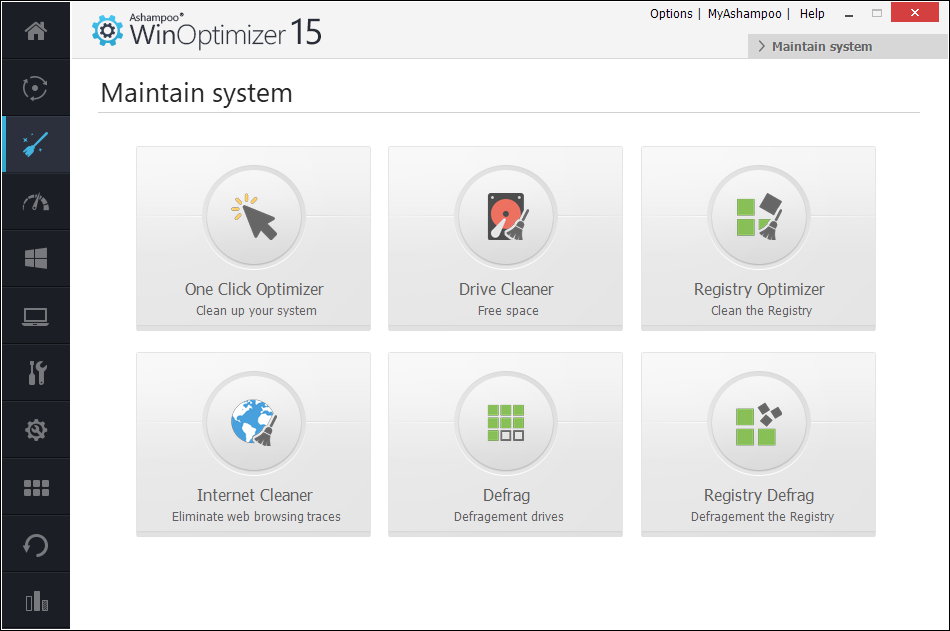Click the MyAshampoo menu link
The width and height of the screenshot is (950, 631).
tap(744, 14)
